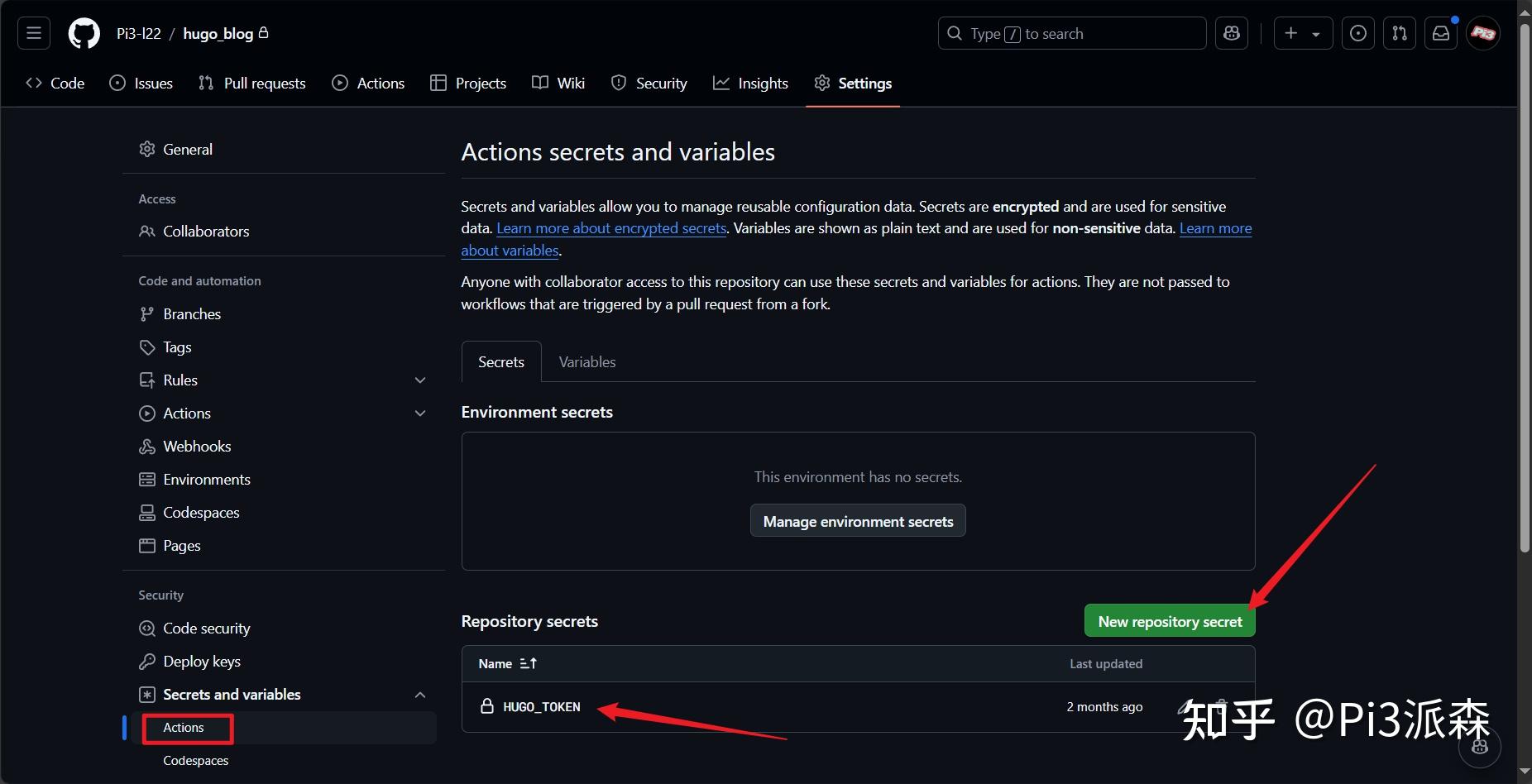Open the hamburger navigation menu
Screen dimensions: 1532x784
click(x=34, y=33)
